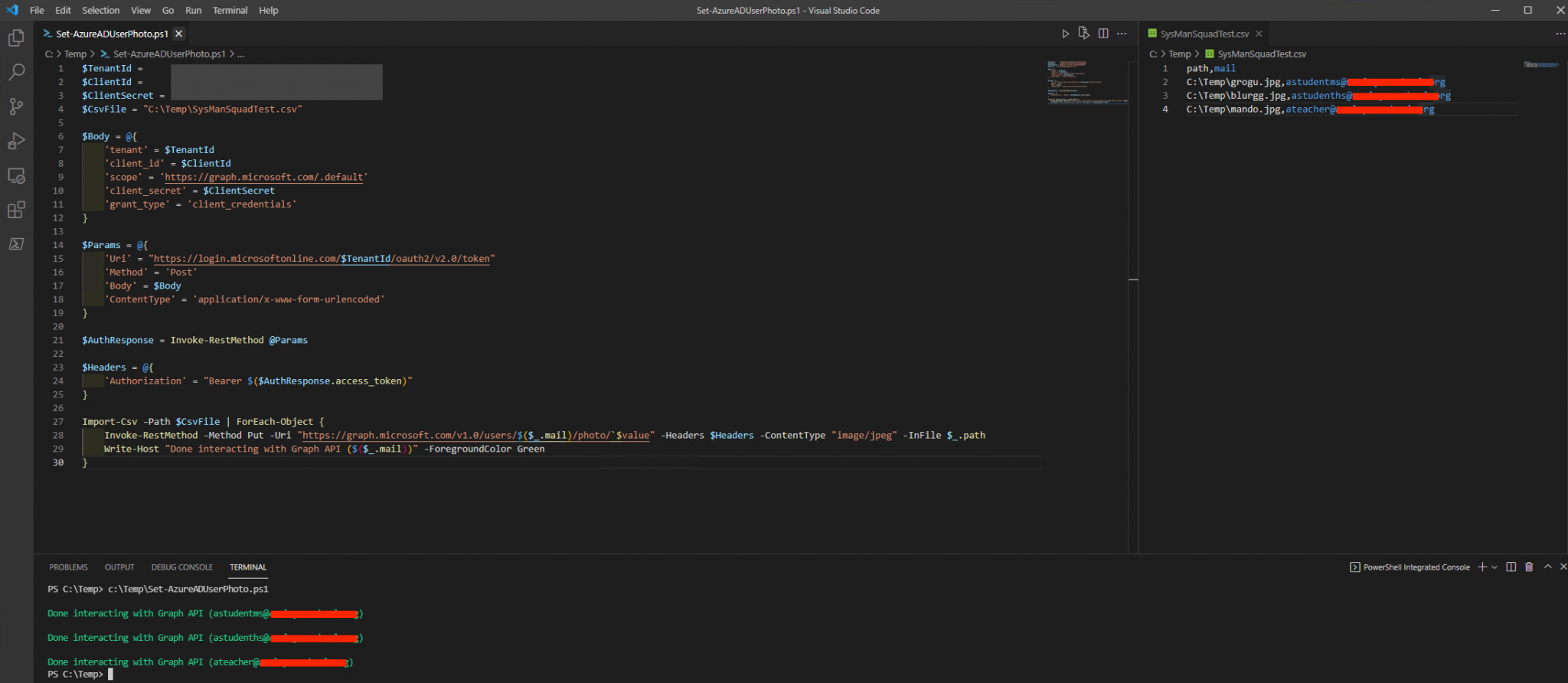Activate the Set-AzureADUserPhoto.ps1 editor tab
1568x683 pixels.
(112, 34)
